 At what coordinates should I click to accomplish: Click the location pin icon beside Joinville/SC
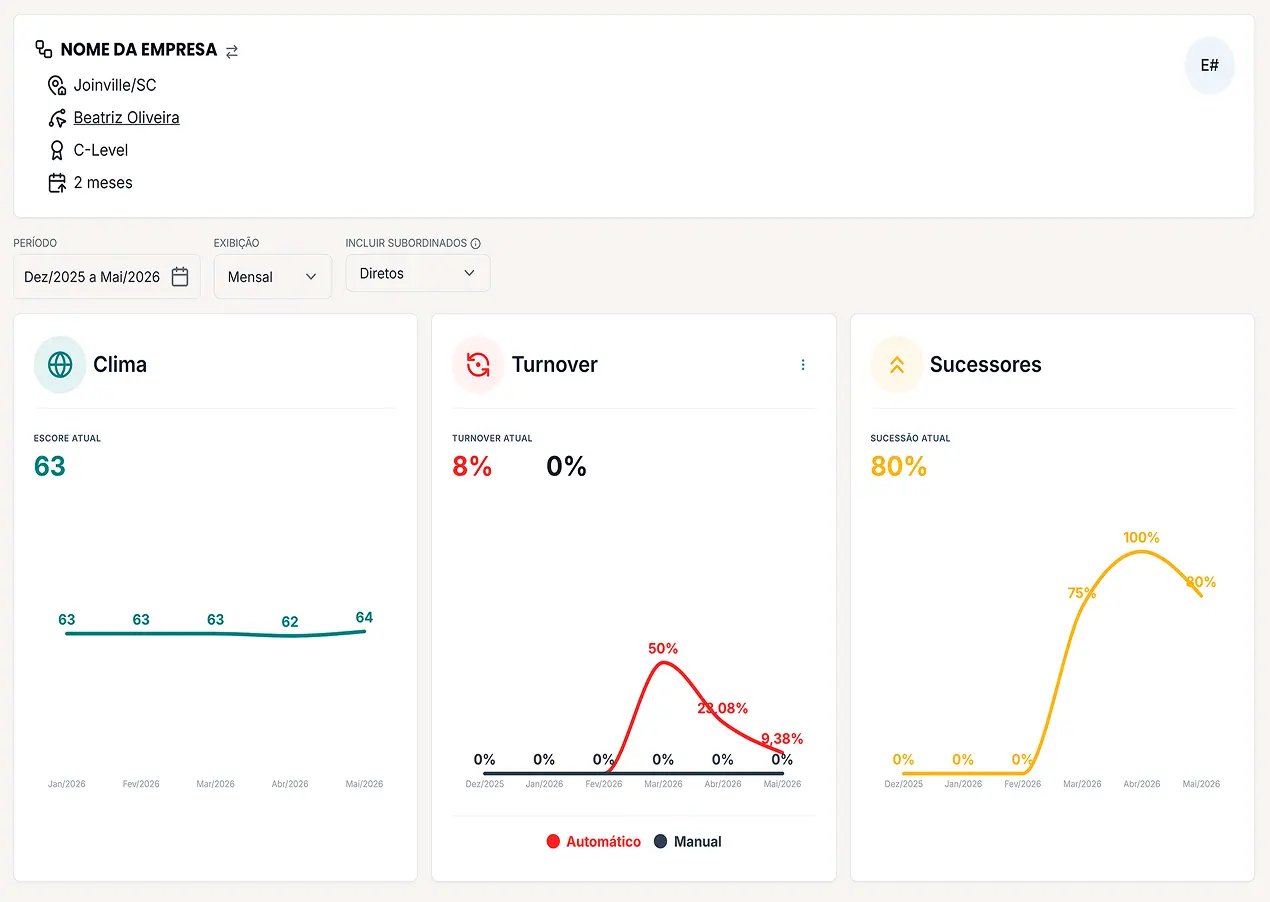tap(57, 85)
